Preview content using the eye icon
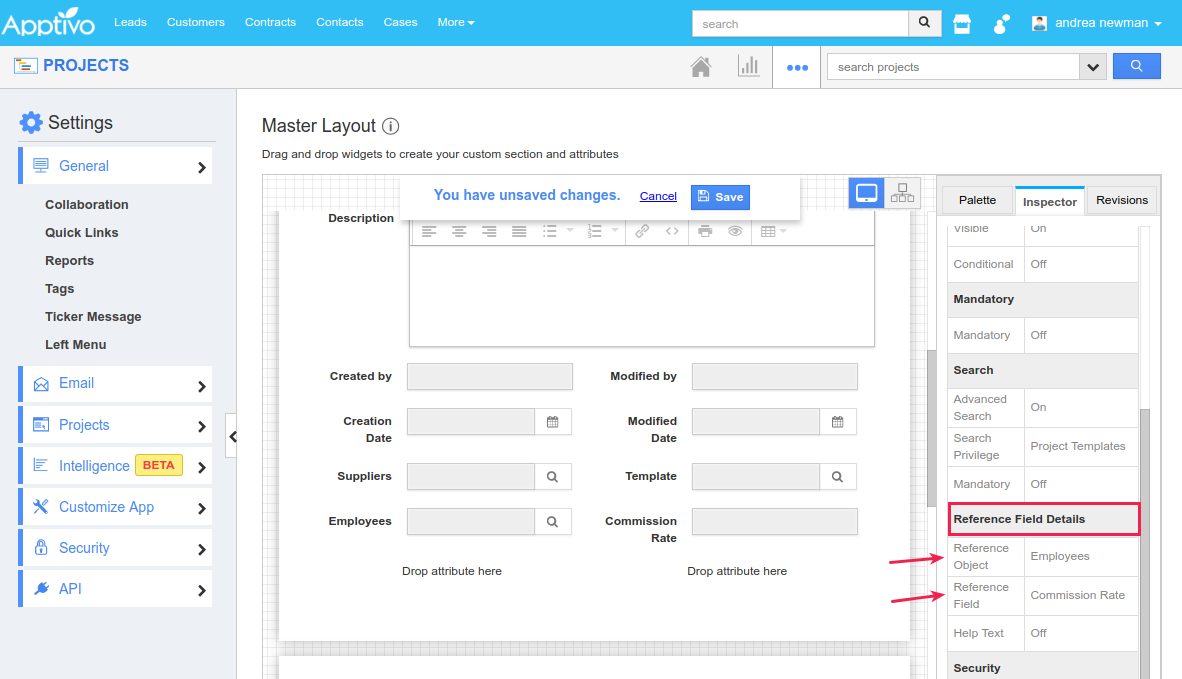 tap(735, 230)
